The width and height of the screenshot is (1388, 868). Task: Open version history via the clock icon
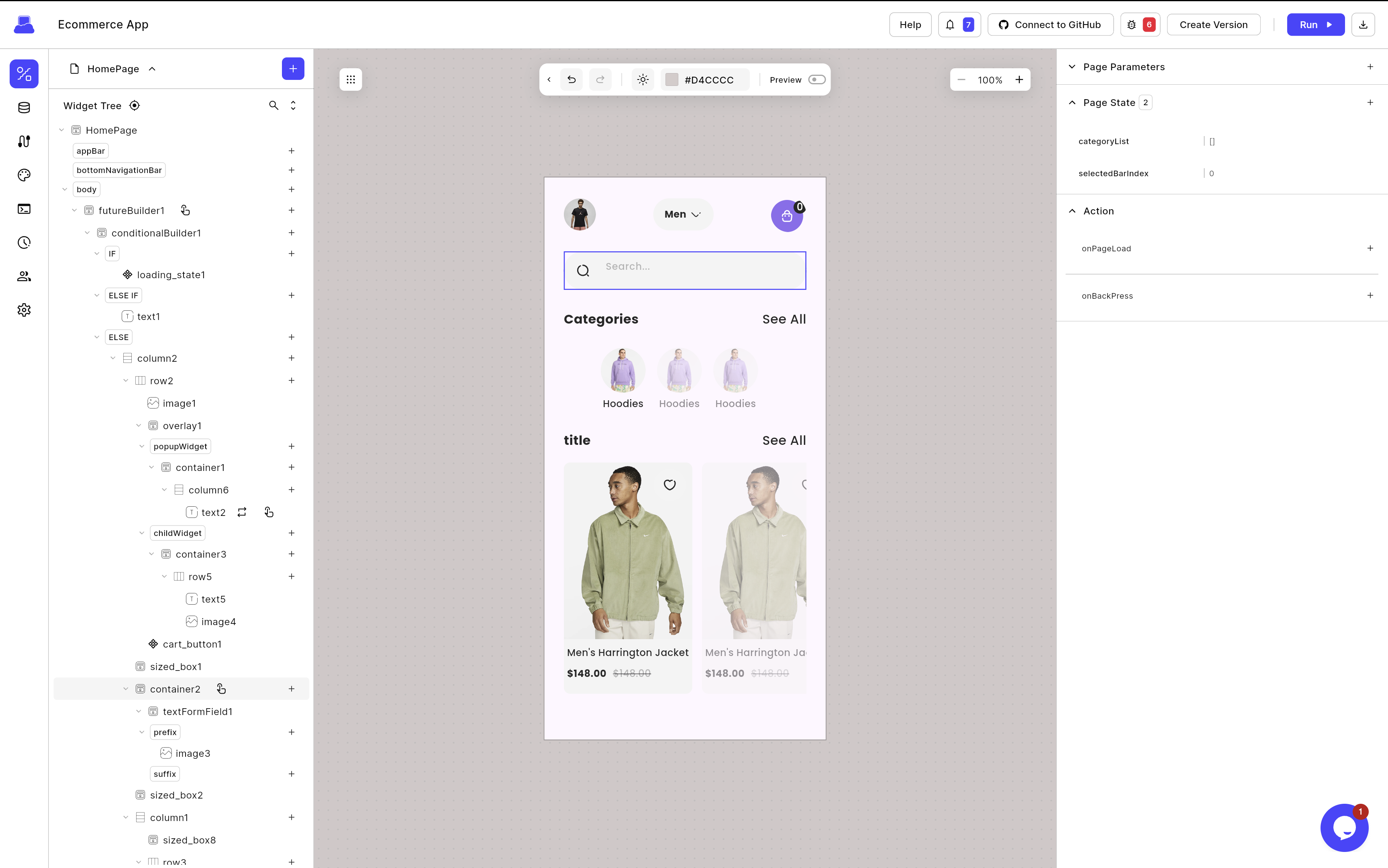(24, 242)
